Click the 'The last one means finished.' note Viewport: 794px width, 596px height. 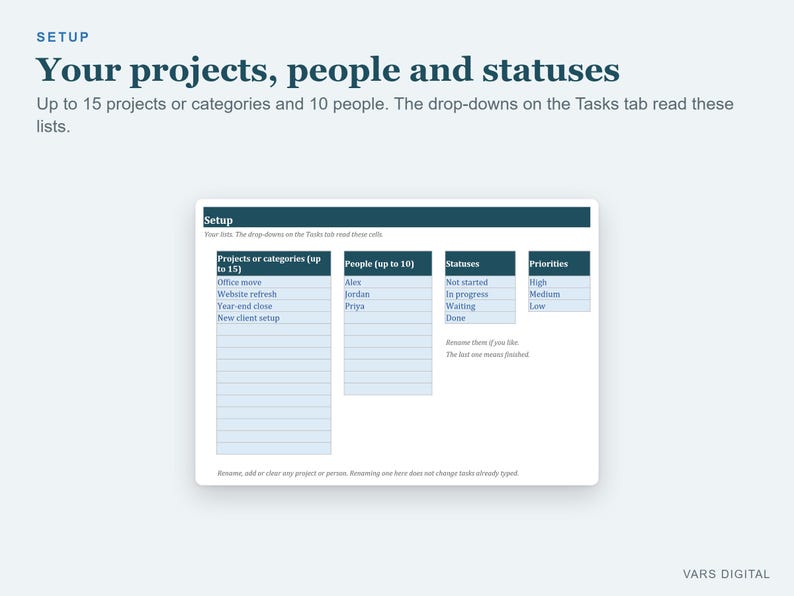click(487, 354)
